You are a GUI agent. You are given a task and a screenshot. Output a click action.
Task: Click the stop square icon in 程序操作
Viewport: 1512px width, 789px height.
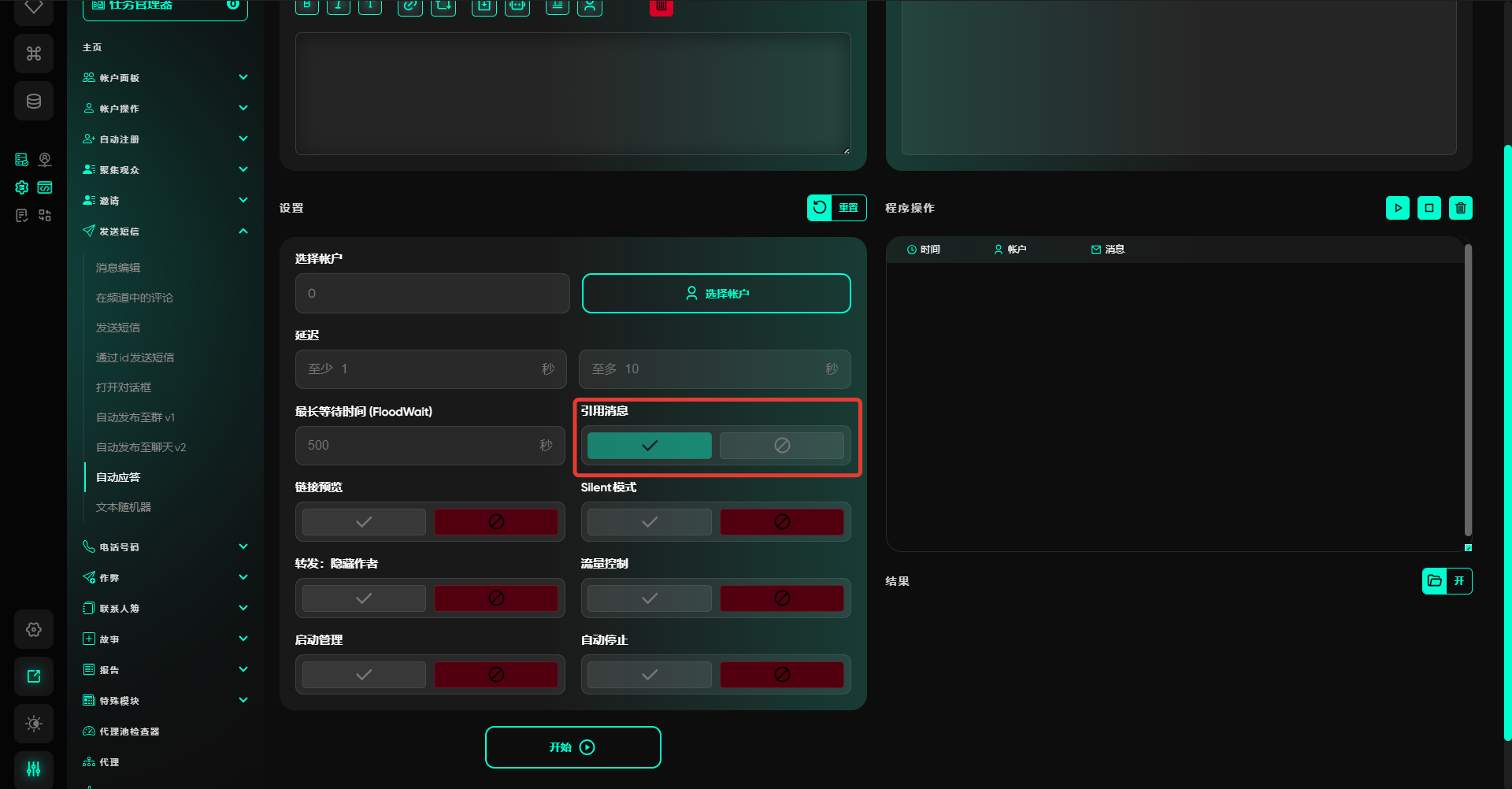(1429, 208)
